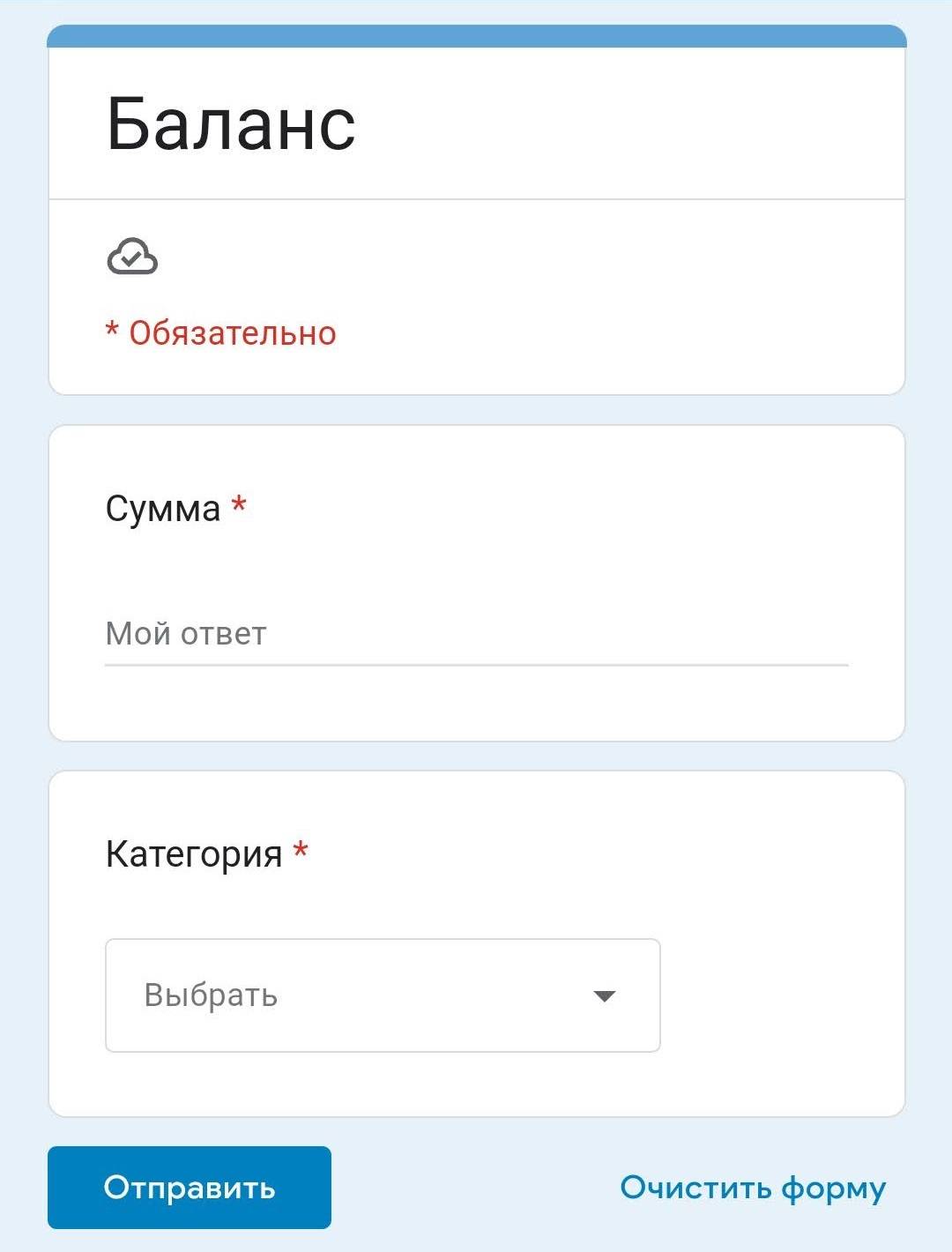Clear the form via Очистить форму
Screen dimensions: 952x1252
click(753, 1188)
